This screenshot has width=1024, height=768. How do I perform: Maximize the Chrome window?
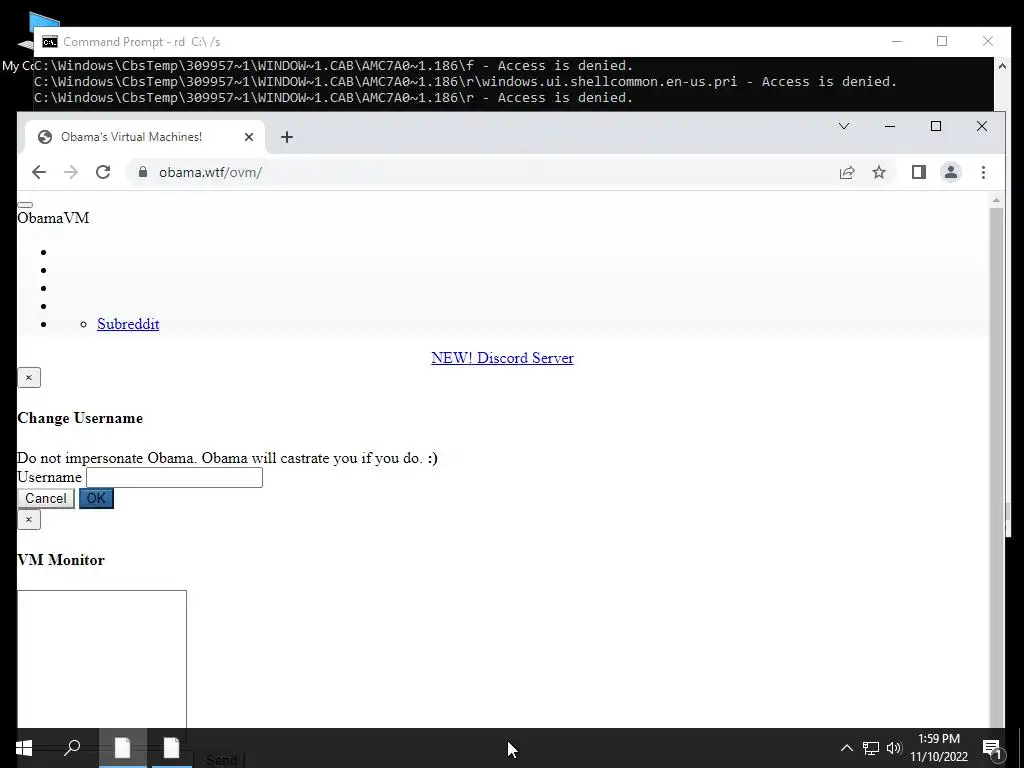pos(936,126)
